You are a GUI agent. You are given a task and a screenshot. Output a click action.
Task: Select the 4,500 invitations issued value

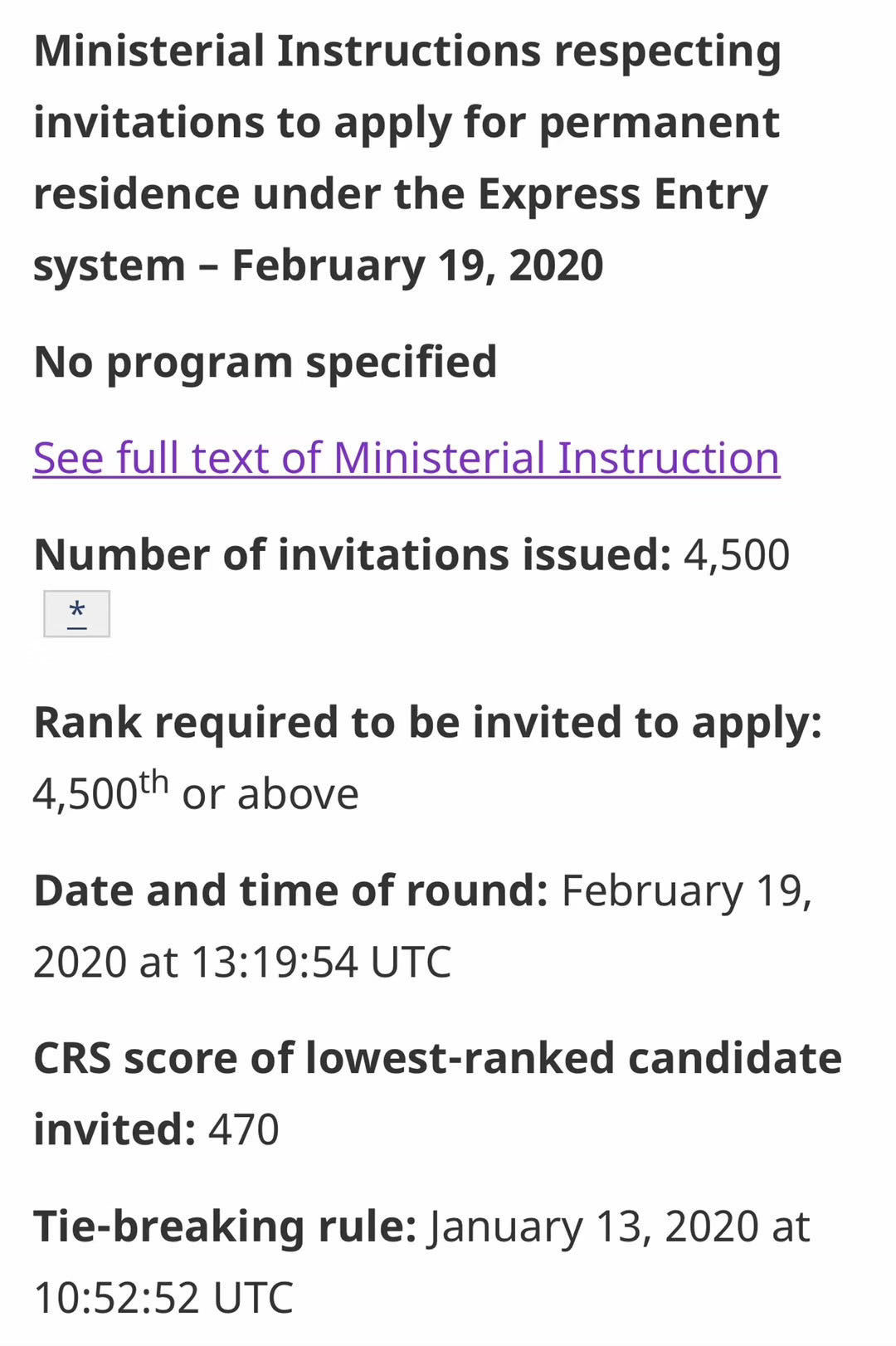(737, 555)
